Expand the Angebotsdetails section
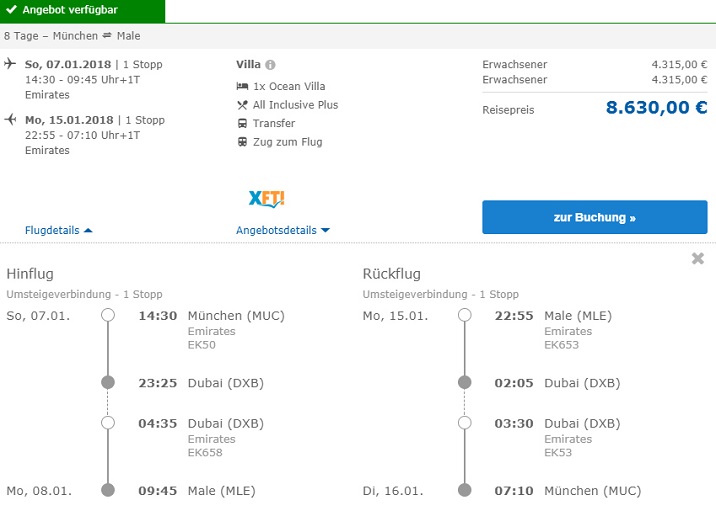Screen dimensions: 716x511 pyautogui.click(x=283, y=230)
